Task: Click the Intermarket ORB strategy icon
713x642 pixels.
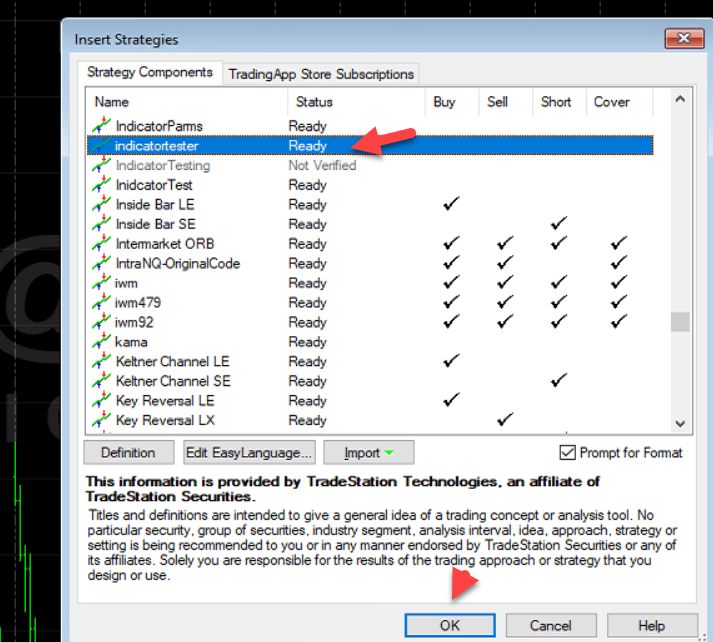Action: pyautogui.click(x=100, y=244)
